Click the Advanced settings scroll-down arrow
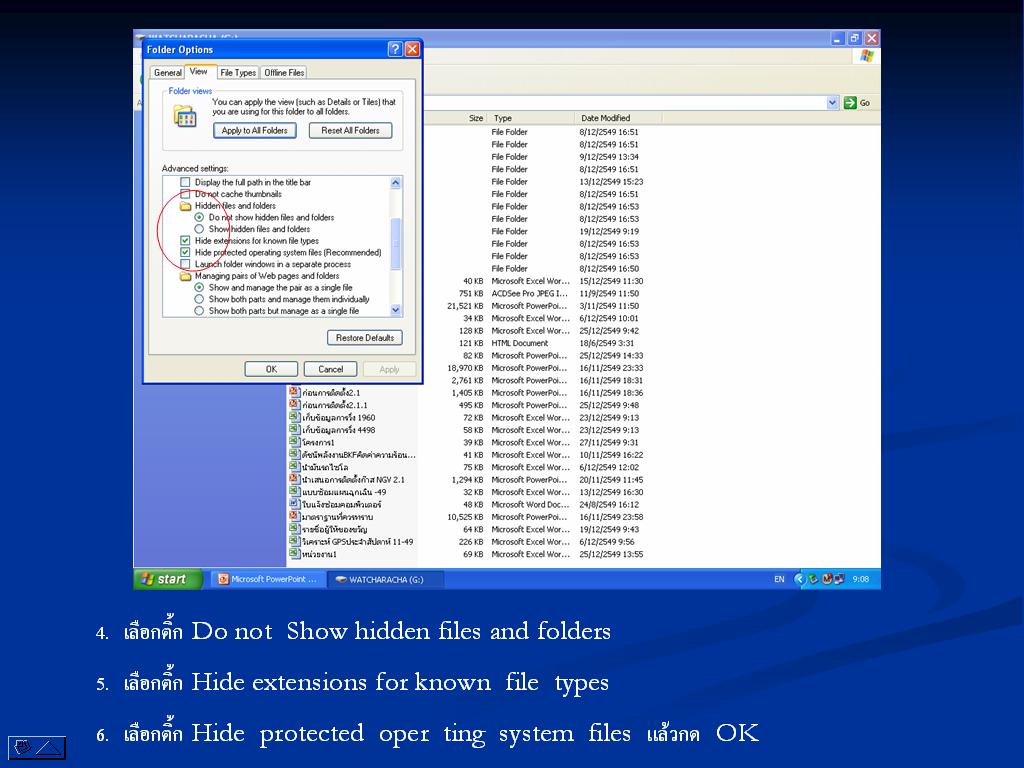 click(396, 311)
